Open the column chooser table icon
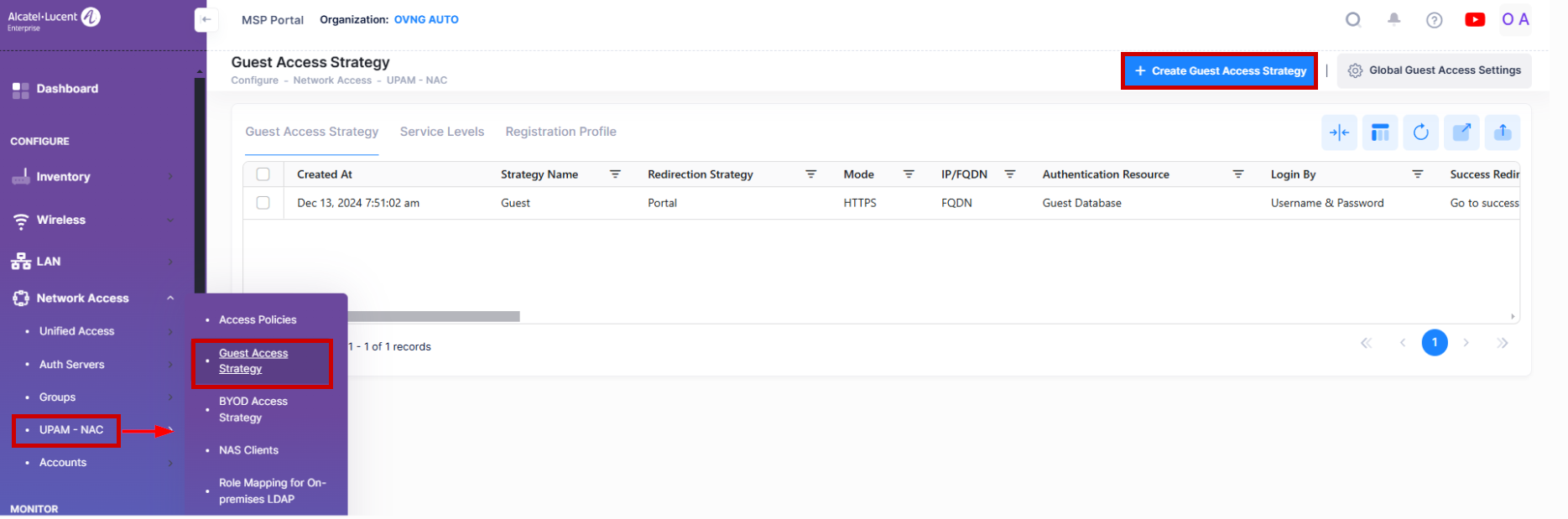The height and width of the screenshot is (519, 1568). [x=1380, y=132]
